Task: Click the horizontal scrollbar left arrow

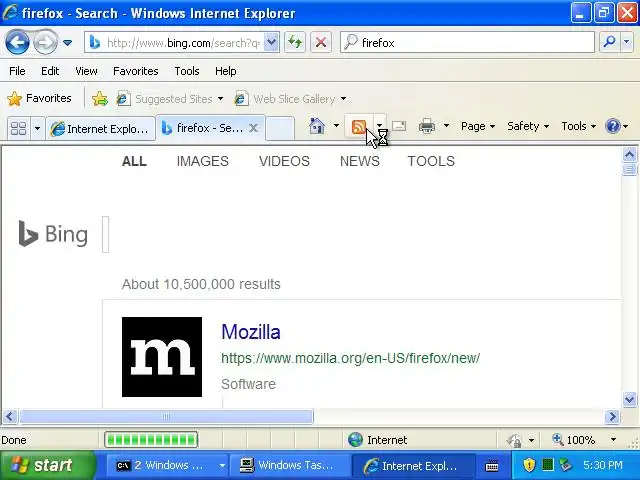Action: pyautogui.click(x=10, y=417)
